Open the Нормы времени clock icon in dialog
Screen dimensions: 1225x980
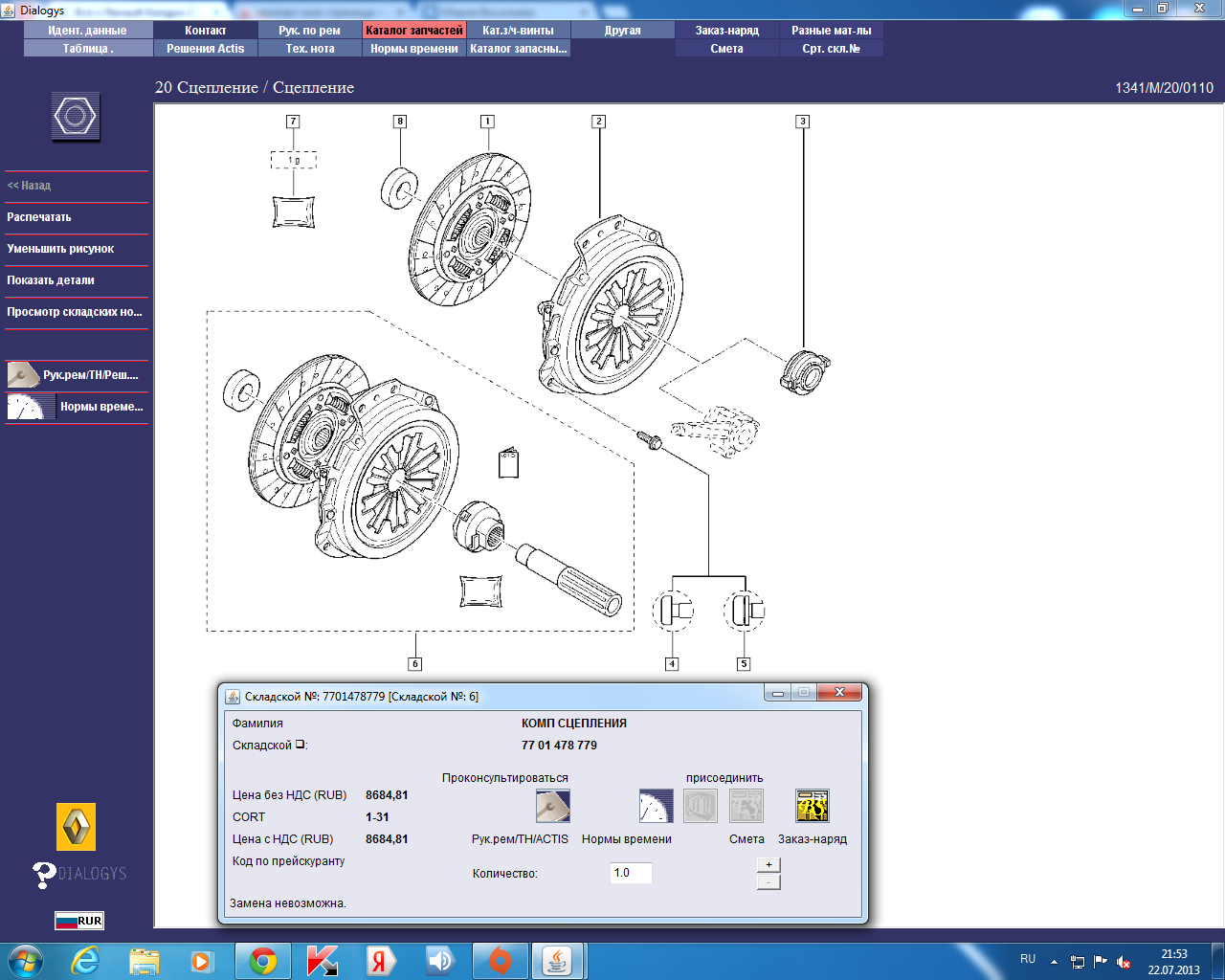(x=656, y=806)
